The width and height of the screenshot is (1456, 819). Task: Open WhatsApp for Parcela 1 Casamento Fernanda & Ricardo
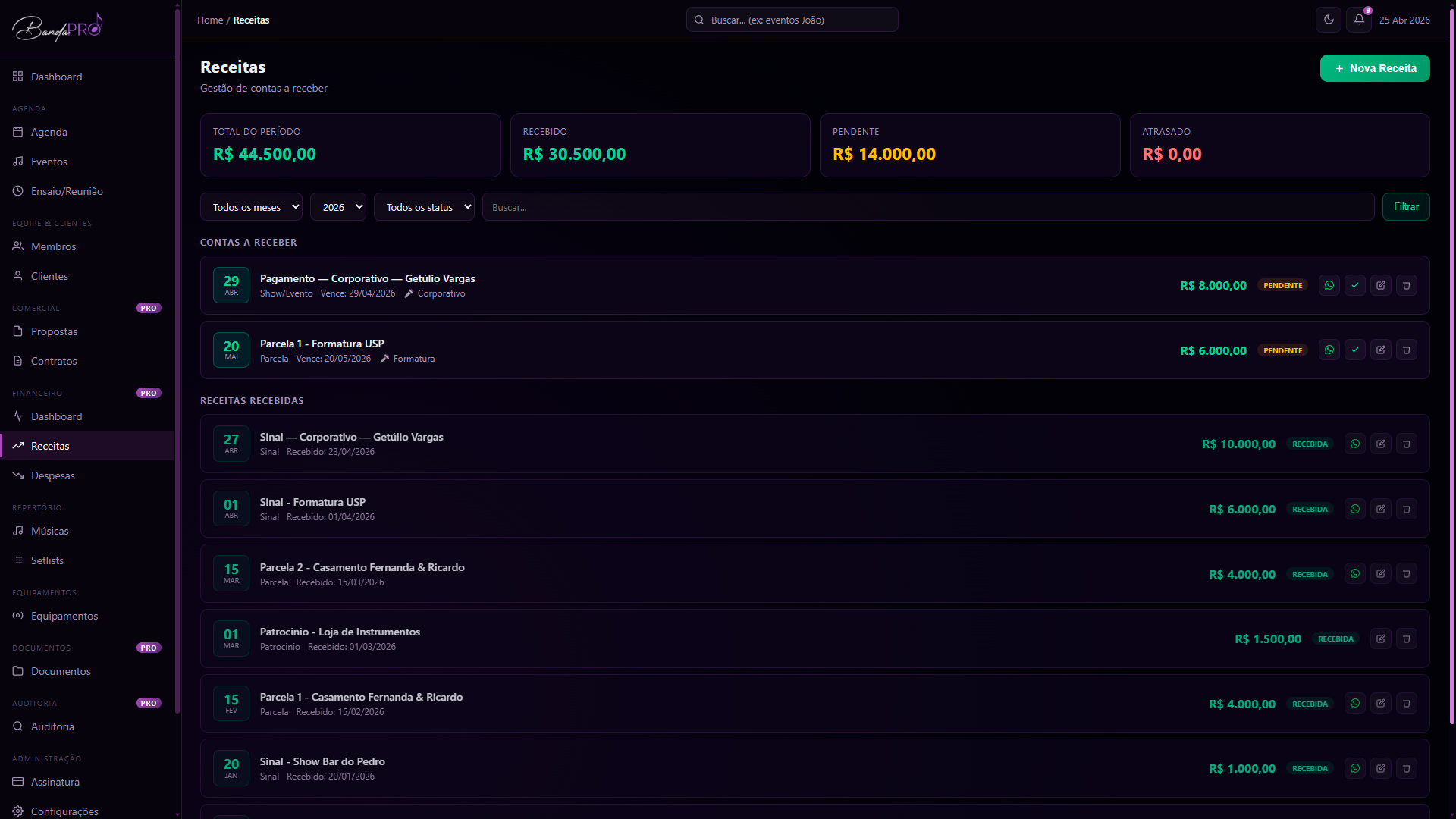click(1355, 703)
